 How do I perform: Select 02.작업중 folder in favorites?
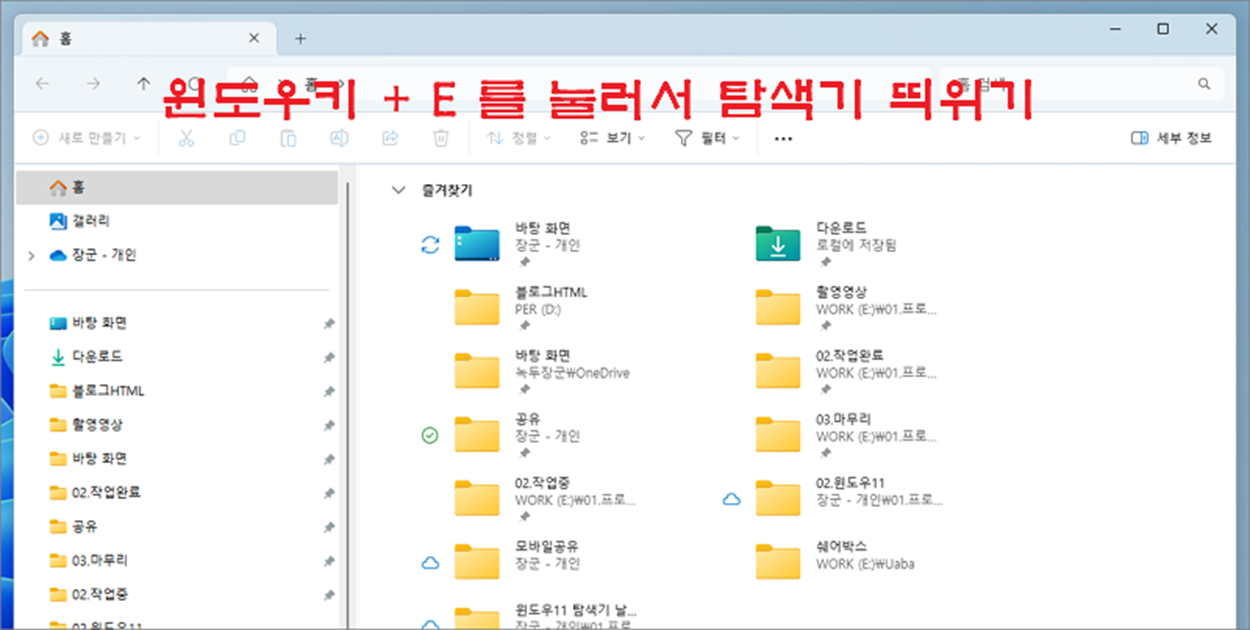[545, 499]
